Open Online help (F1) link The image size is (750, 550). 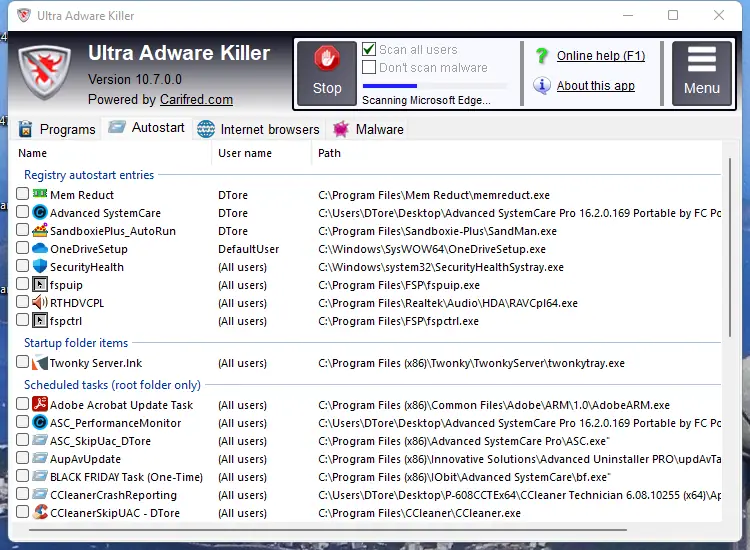(601, 56)
